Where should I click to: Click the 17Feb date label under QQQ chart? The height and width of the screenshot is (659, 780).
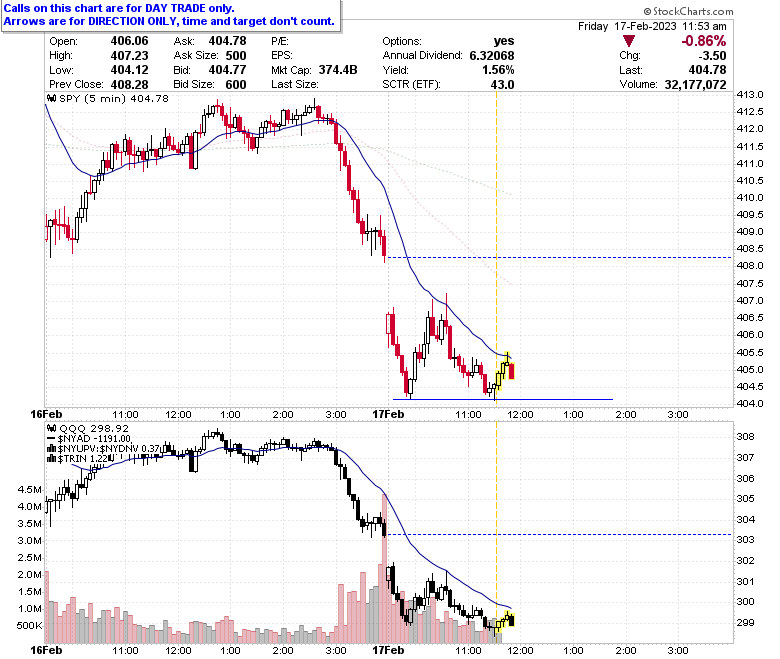(388, 650)
